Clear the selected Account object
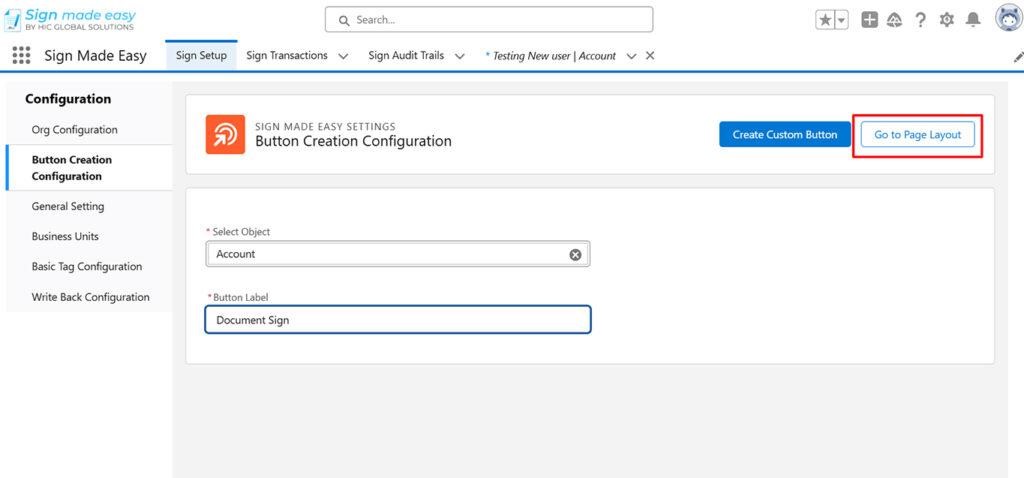 (x=575, y=255)
